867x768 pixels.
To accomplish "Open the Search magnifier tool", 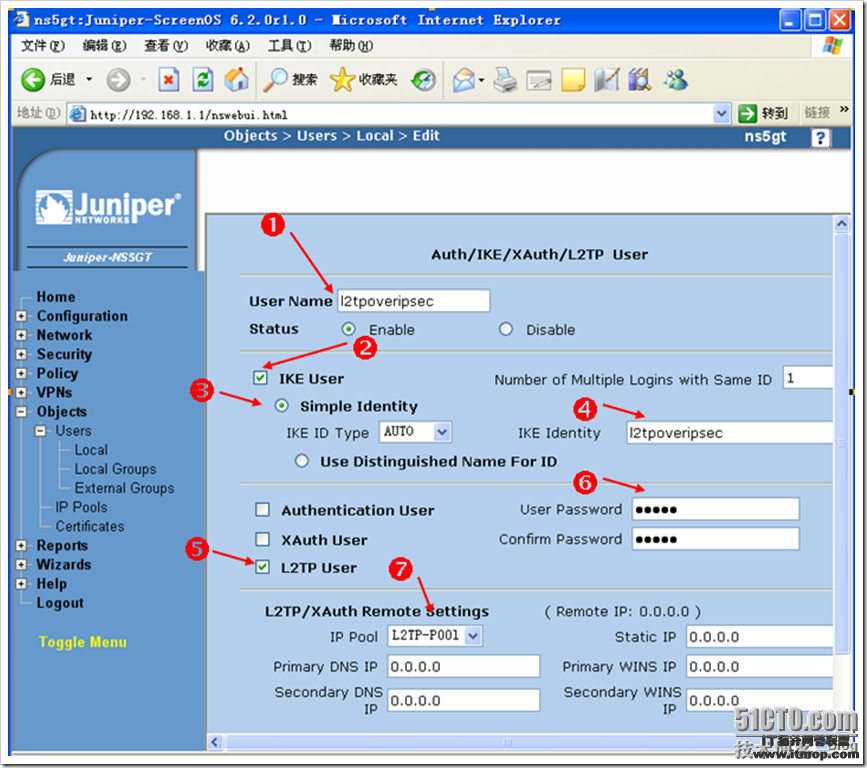I will pos(290,80).
